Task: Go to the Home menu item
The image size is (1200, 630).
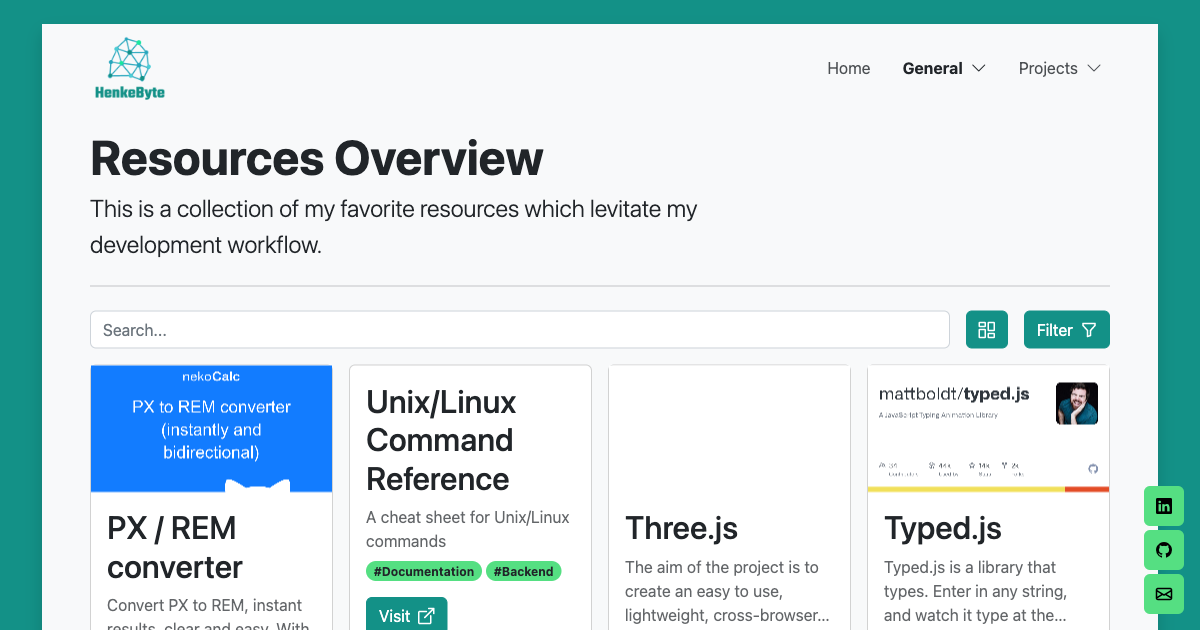Action: 848,68
